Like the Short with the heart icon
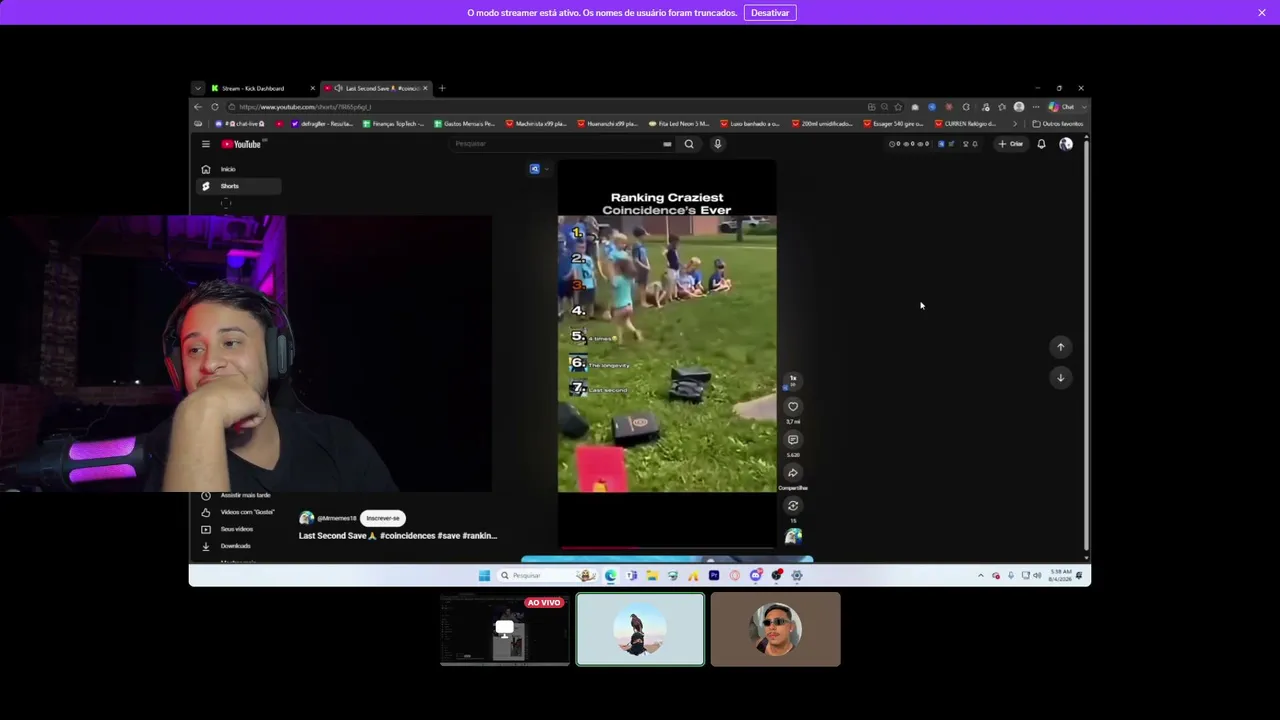The height and width of the screenshot is (720, 1280). tap(793, 406)
